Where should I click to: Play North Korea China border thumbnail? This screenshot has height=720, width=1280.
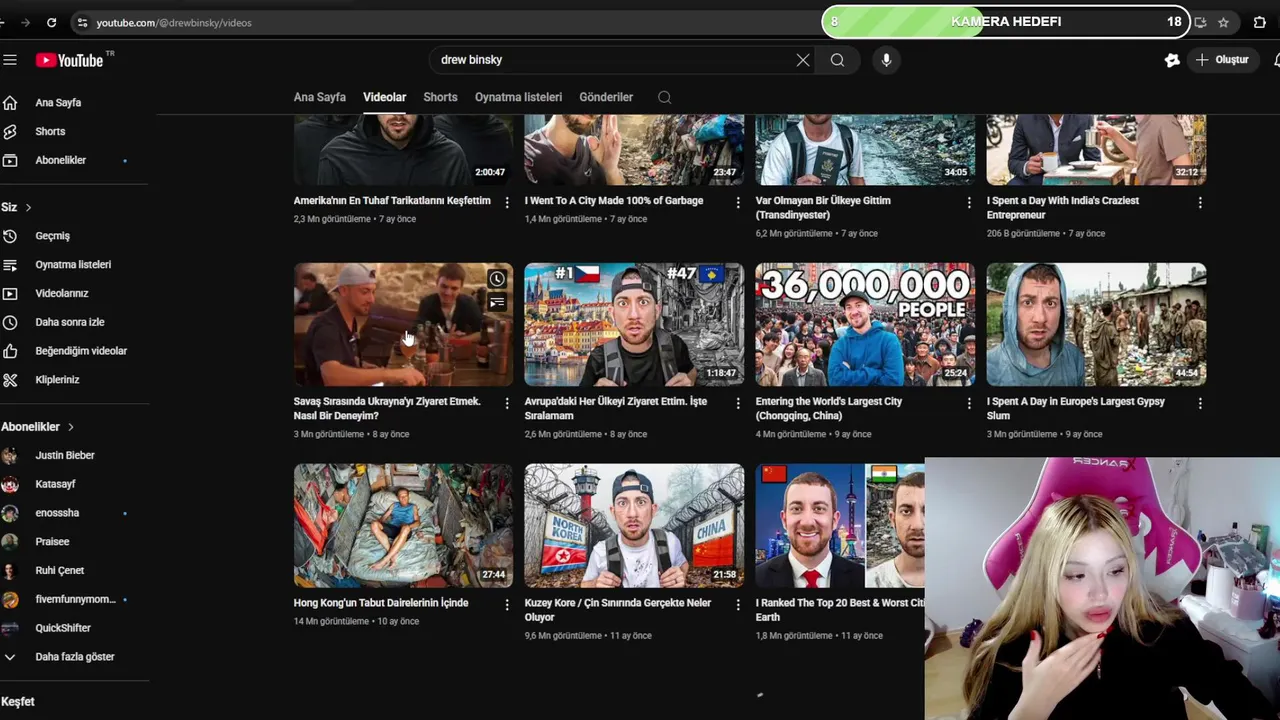[x=634, y=526]
